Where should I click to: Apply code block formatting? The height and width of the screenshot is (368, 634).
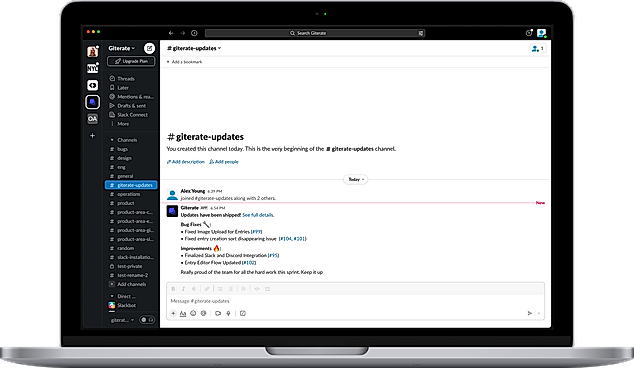point(267,289)
